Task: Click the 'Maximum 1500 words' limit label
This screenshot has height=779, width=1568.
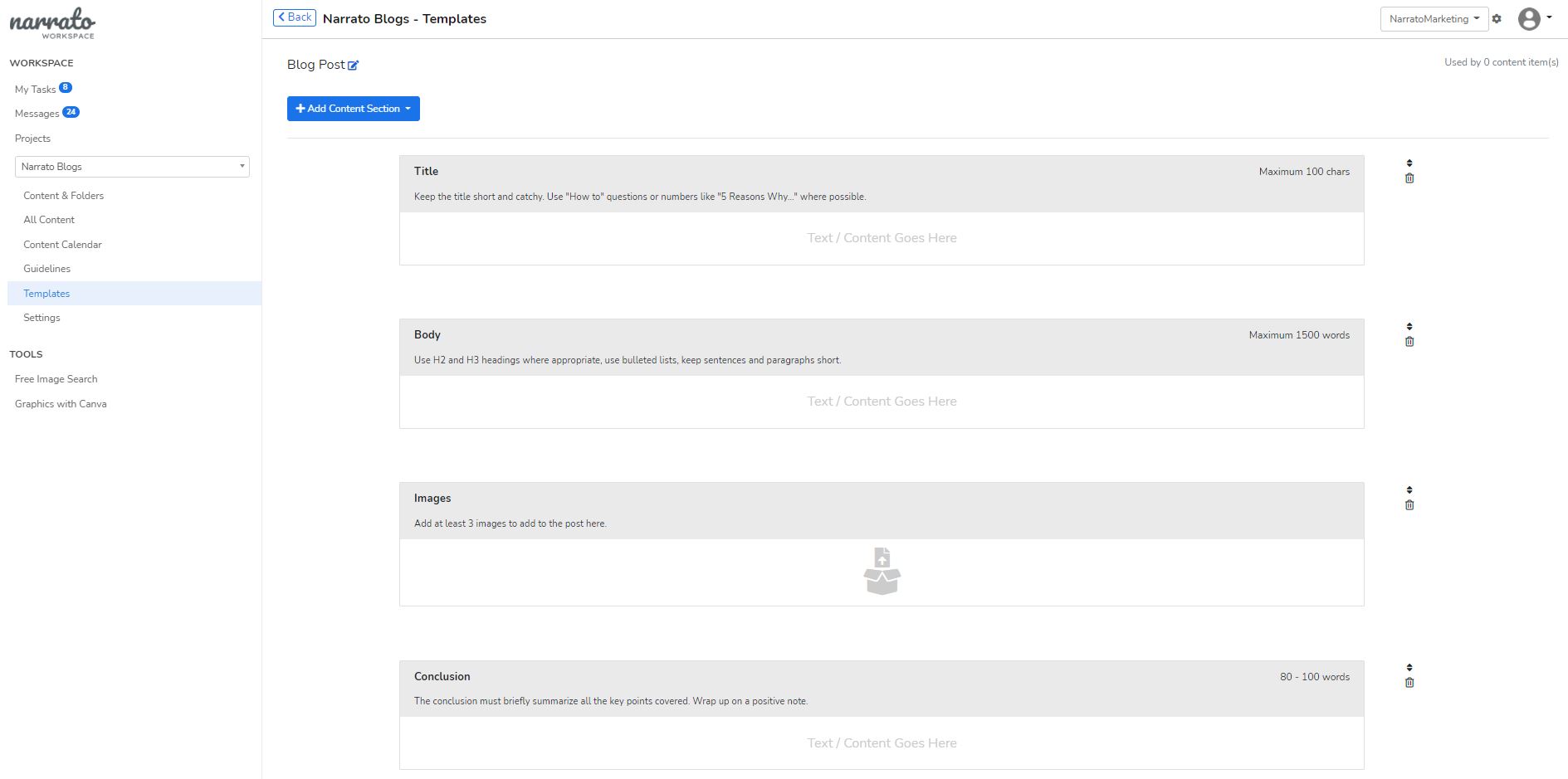Action: pyautogui.click(x=1299, y=335)
